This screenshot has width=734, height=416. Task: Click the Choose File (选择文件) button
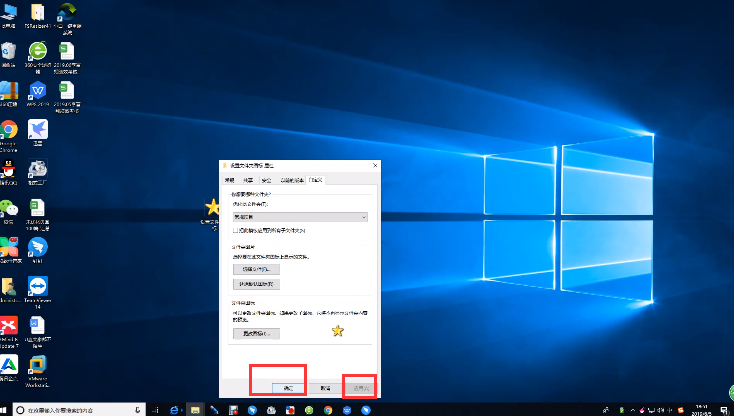[256, 269]
